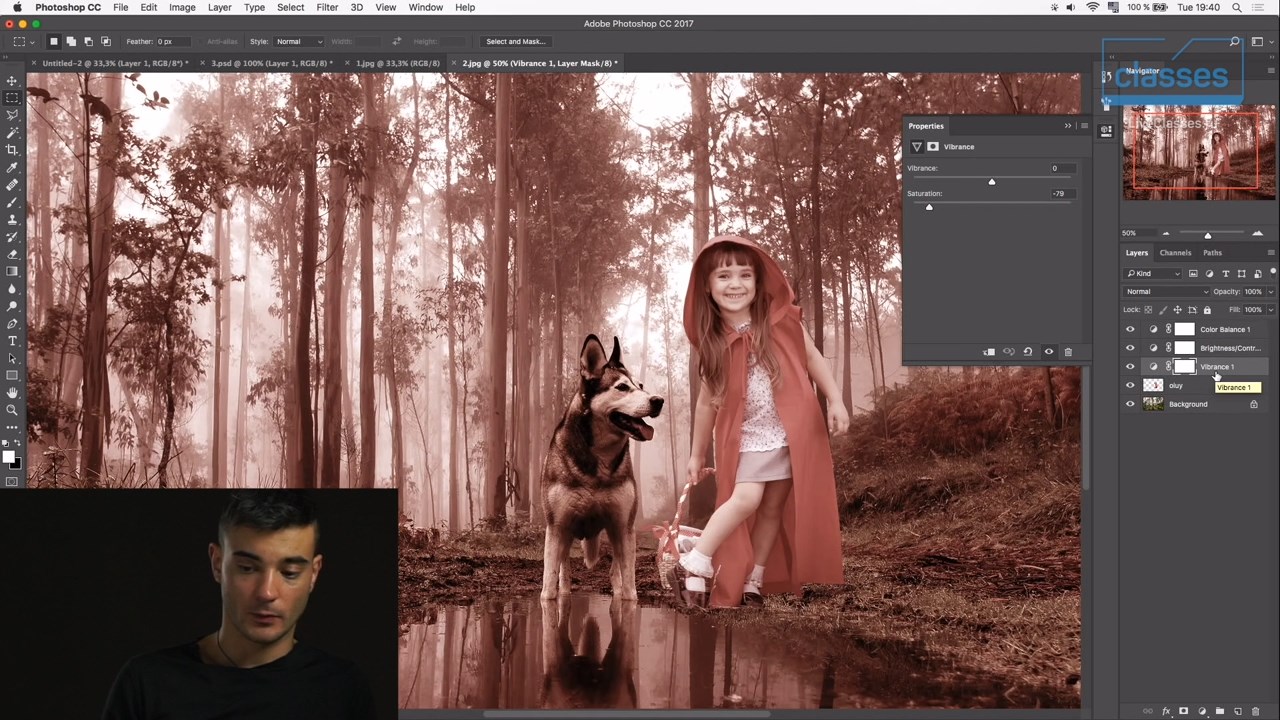Click Create new group folder icon
Image resolution: width=1280 pixels, height=720 pixels.
[1220, 711]
